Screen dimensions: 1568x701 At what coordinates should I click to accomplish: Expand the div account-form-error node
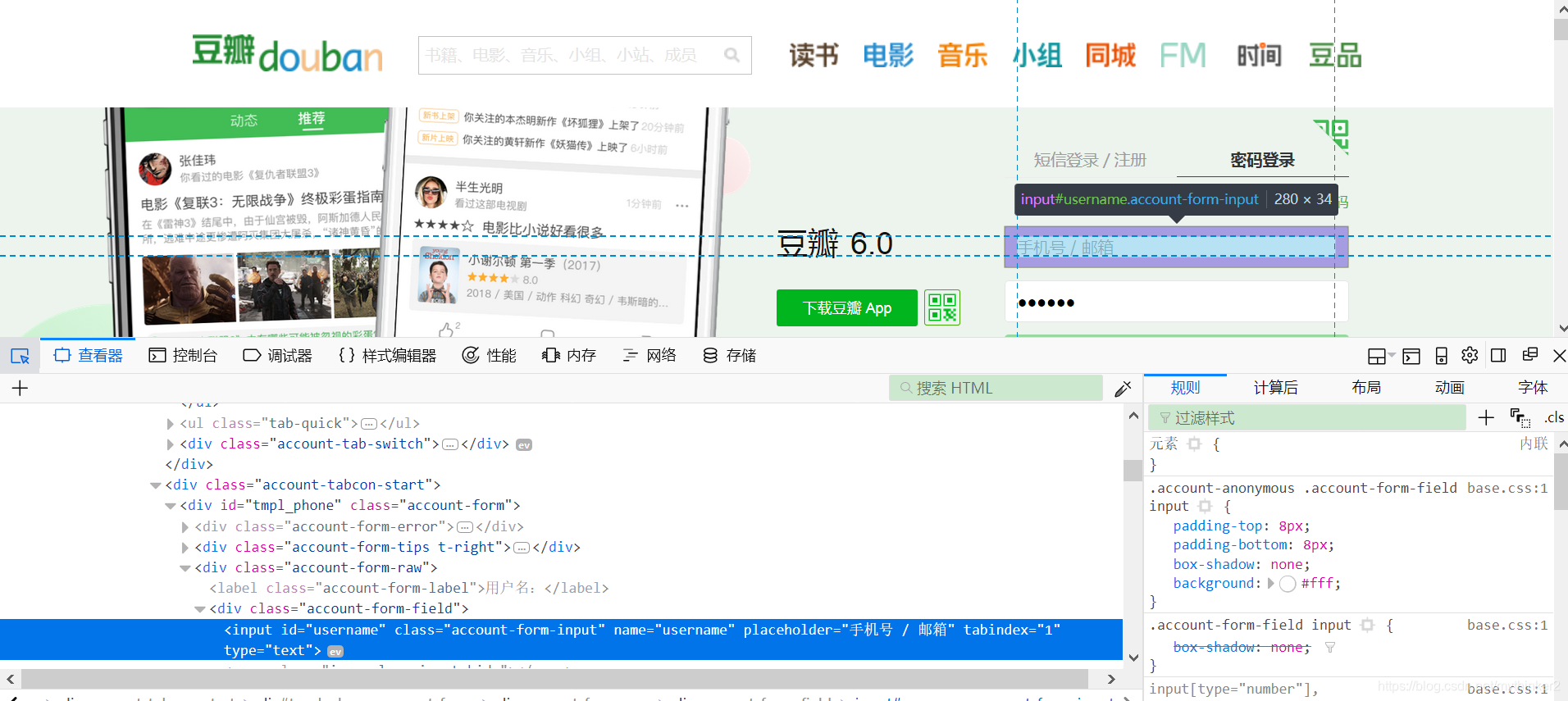point(185,527)
